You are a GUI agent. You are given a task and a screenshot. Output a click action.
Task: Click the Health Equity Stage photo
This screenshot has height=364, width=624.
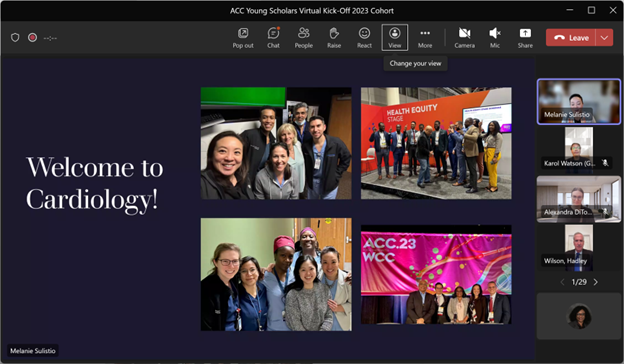436,143
